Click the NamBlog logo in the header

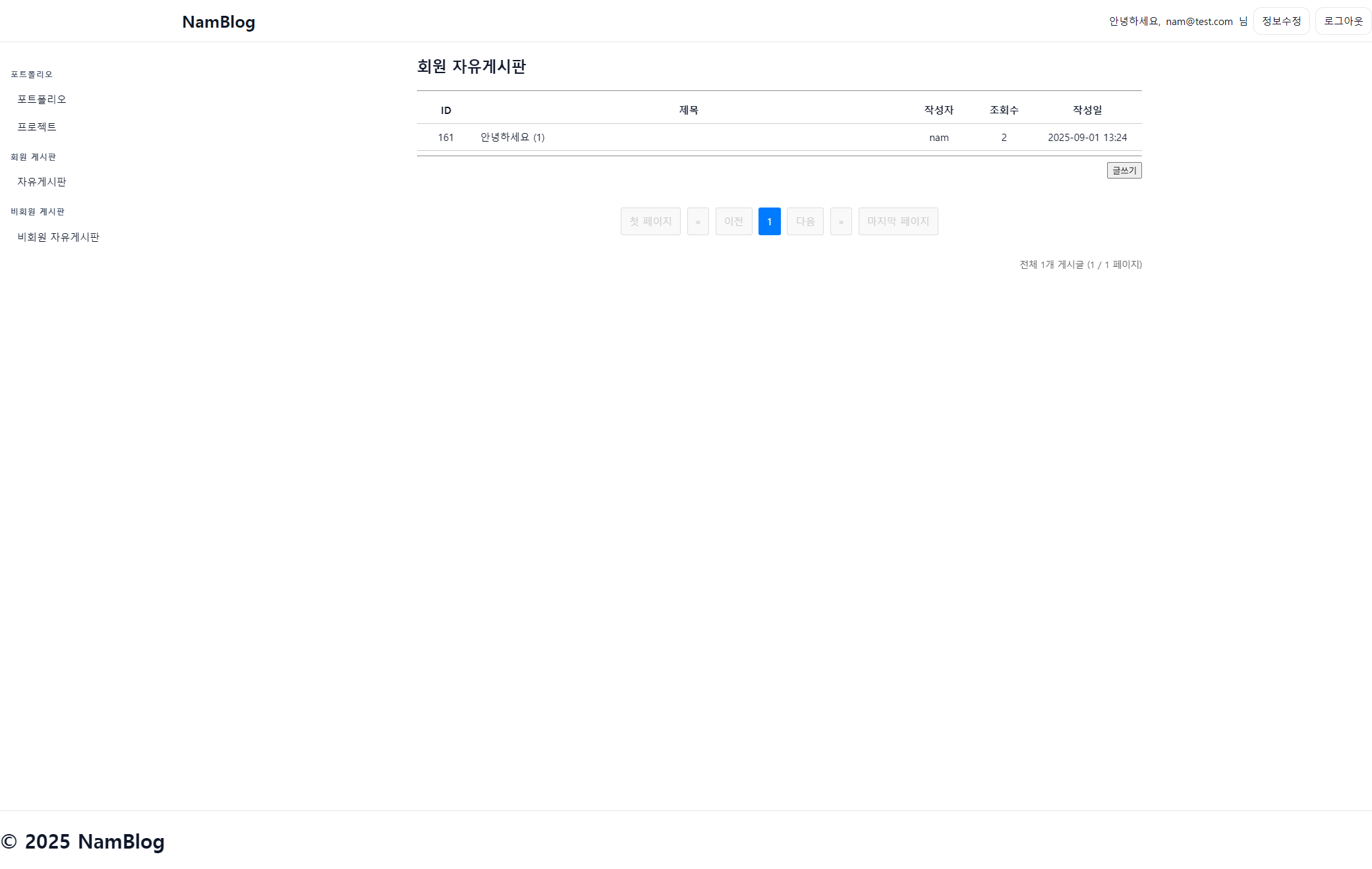(218, 22)
